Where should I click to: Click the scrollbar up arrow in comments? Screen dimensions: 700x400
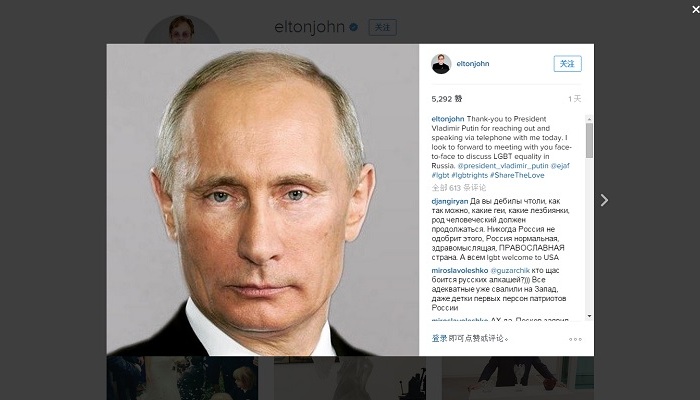coord(589,119)
